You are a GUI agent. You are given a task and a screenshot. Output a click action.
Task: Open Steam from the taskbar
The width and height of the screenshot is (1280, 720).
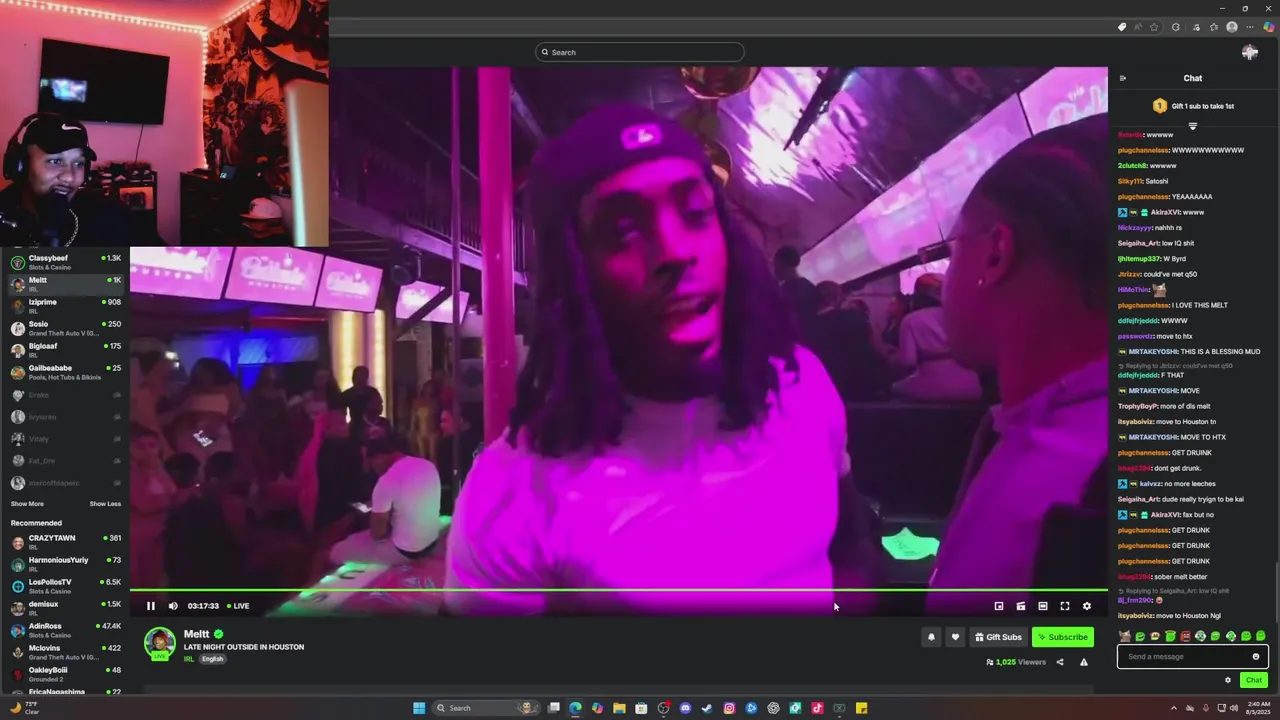click(707, 708)
